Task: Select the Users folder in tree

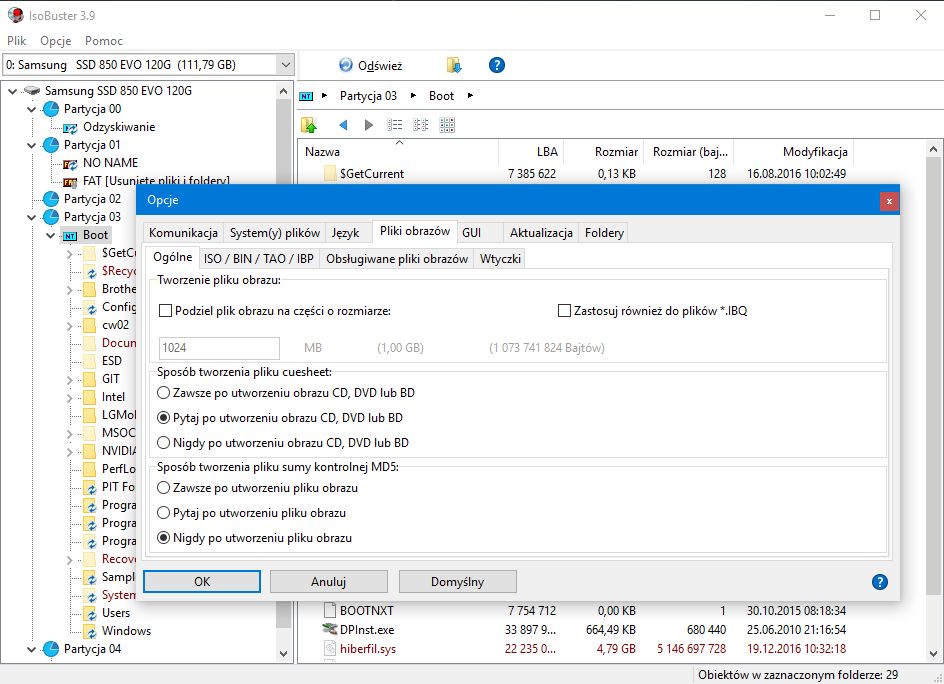Action: [x=116, y=613]
